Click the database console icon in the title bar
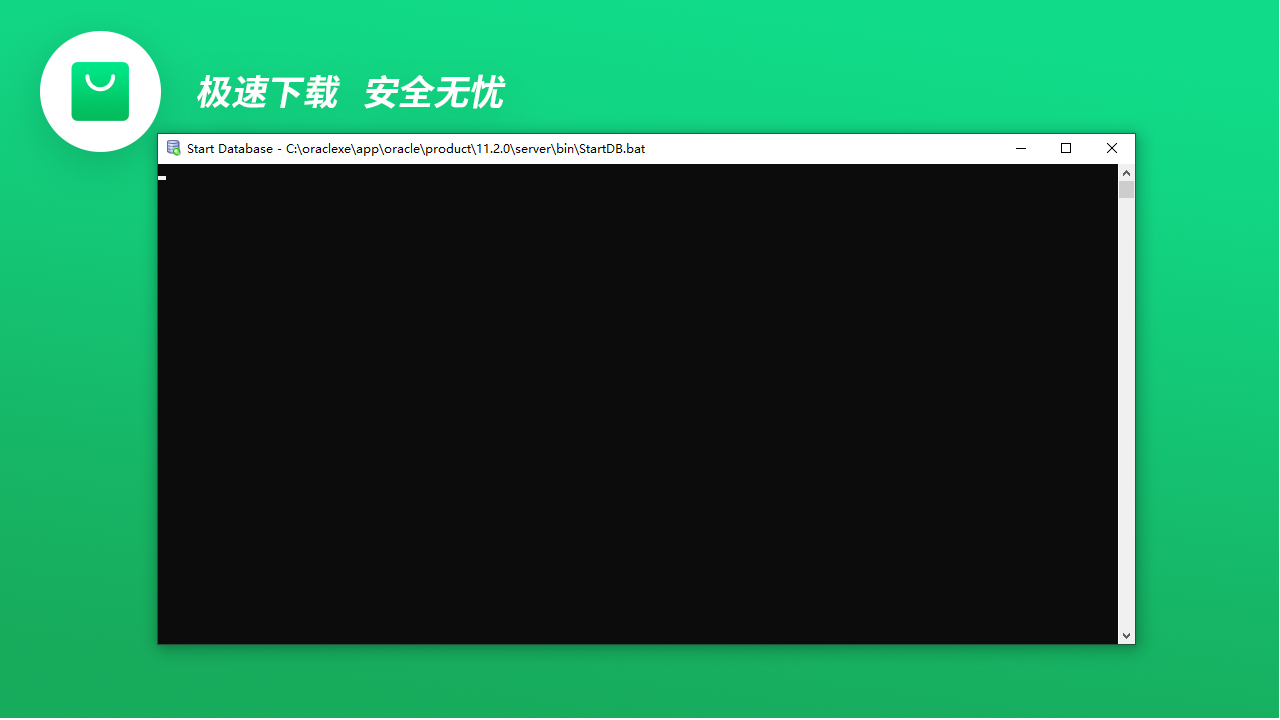1280x720 pixels. tap(172, 148)
